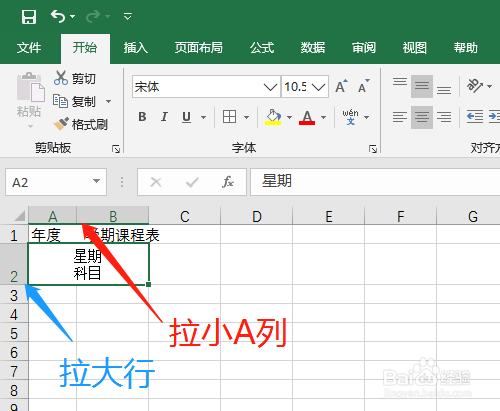Open the phonetic guide dropdown arrow

[x=367, y=117]
